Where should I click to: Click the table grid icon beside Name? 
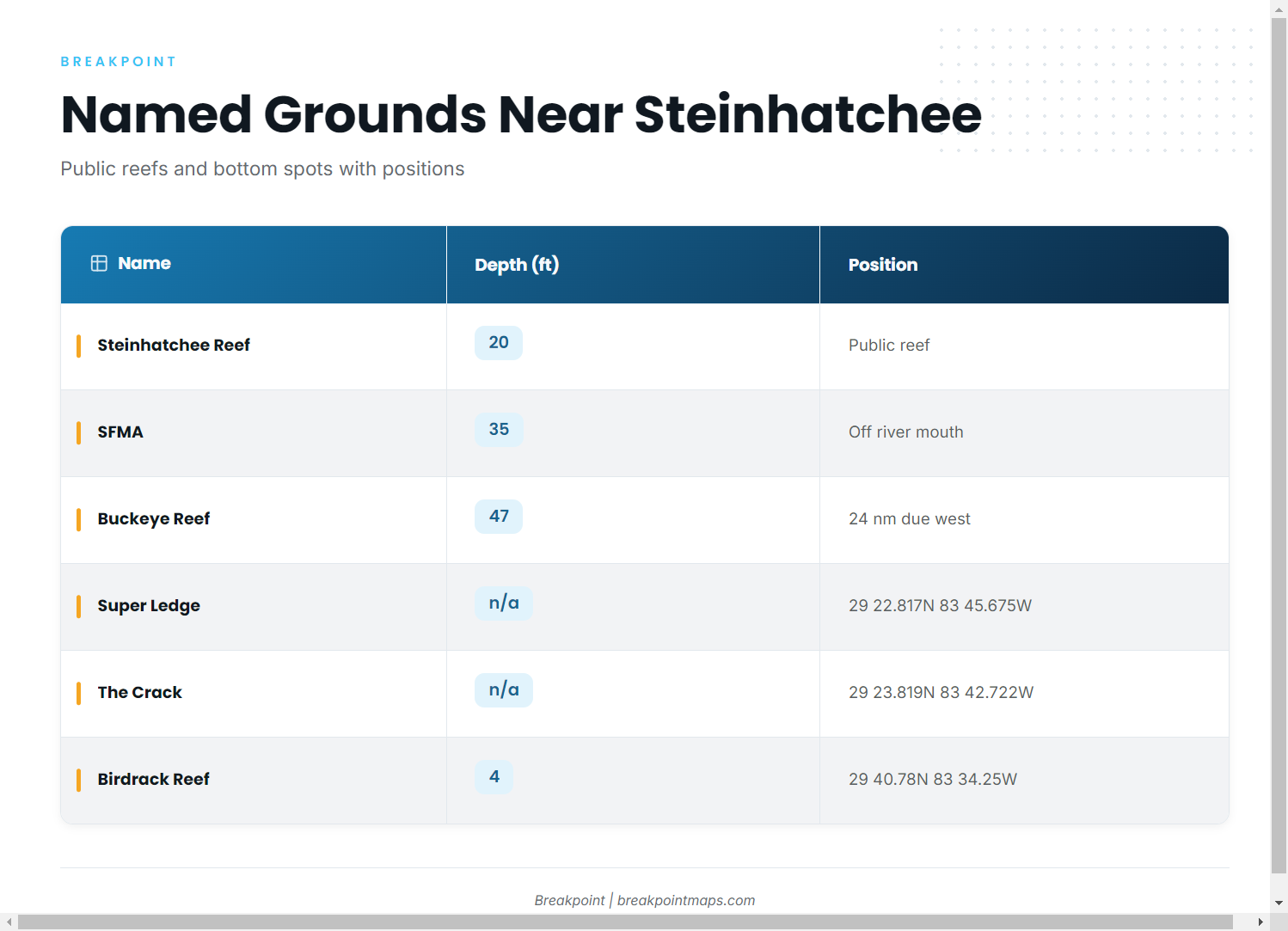(99, 263)
